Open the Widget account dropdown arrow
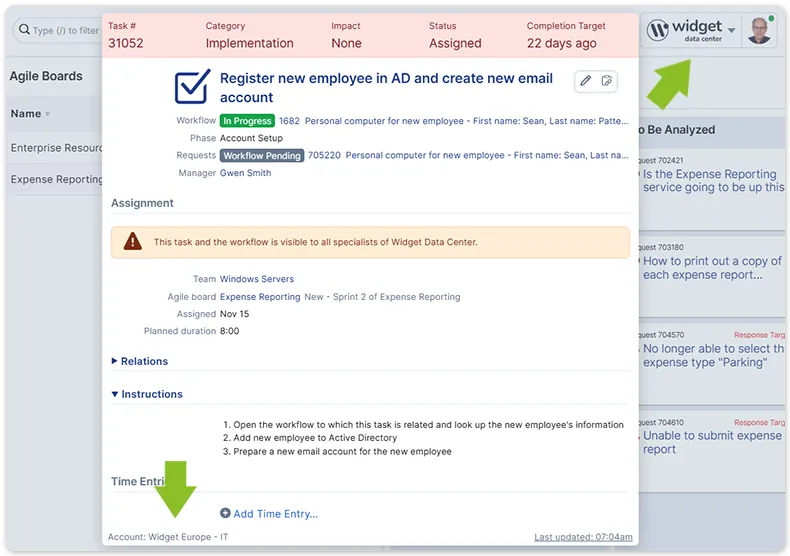Screen dimensions: 790x556 pos(732,30)
